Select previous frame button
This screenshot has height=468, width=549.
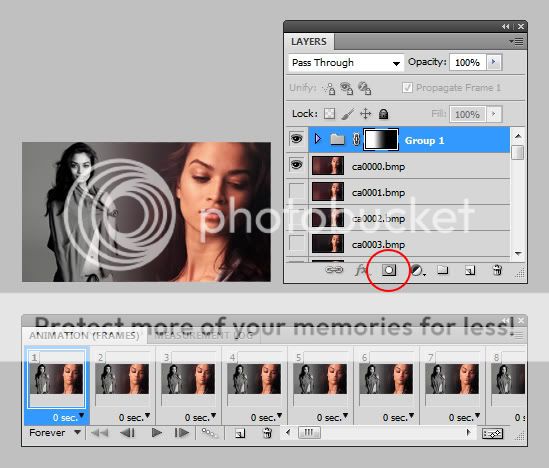click(x=127, y=433)
